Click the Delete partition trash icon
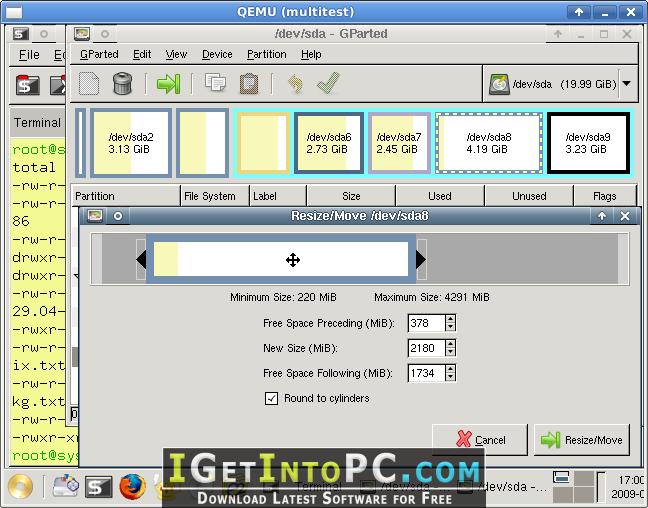Image resolution: width=648 pixels, height=508 pixels. tap(123, 83)
